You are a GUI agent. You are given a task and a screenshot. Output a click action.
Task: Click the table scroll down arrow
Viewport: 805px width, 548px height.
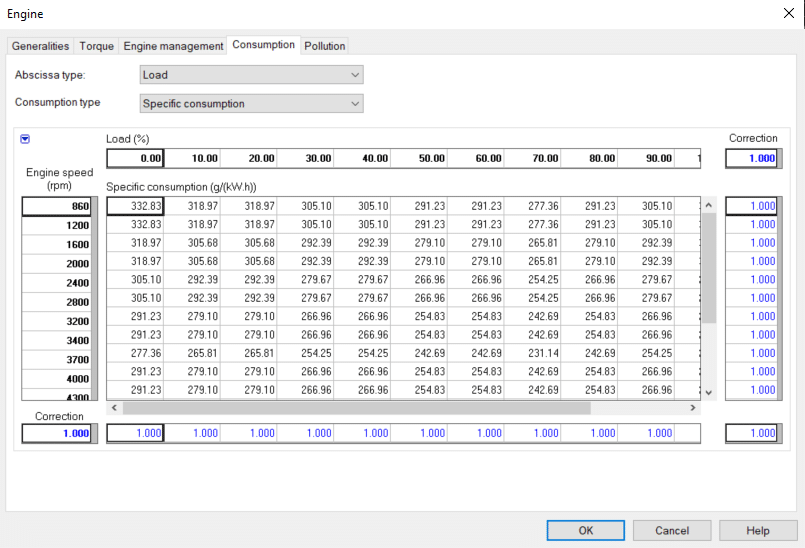pos(708,392)
